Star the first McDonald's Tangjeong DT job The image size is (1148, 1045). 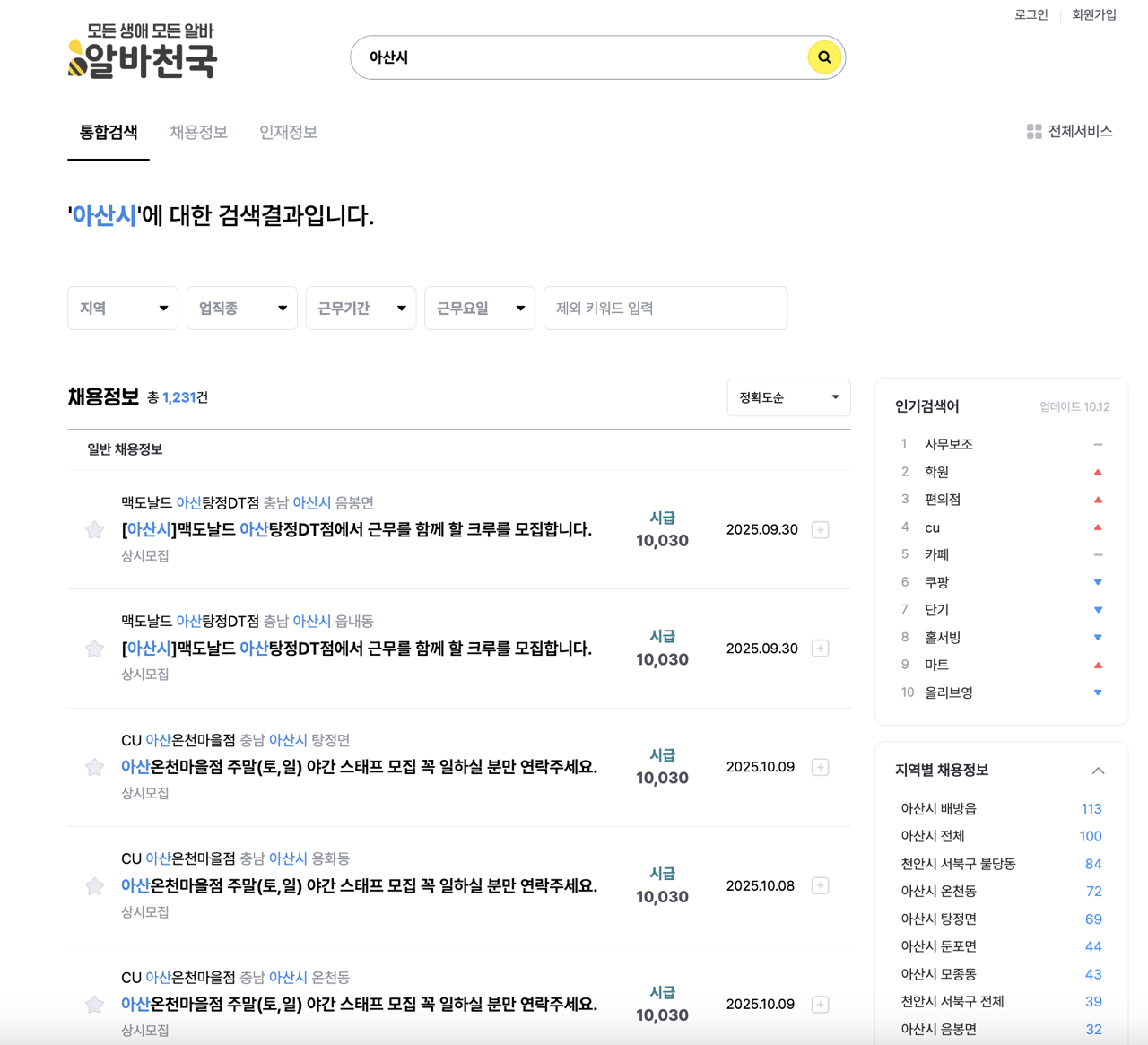pyautogui.click(x=94, y=529)
